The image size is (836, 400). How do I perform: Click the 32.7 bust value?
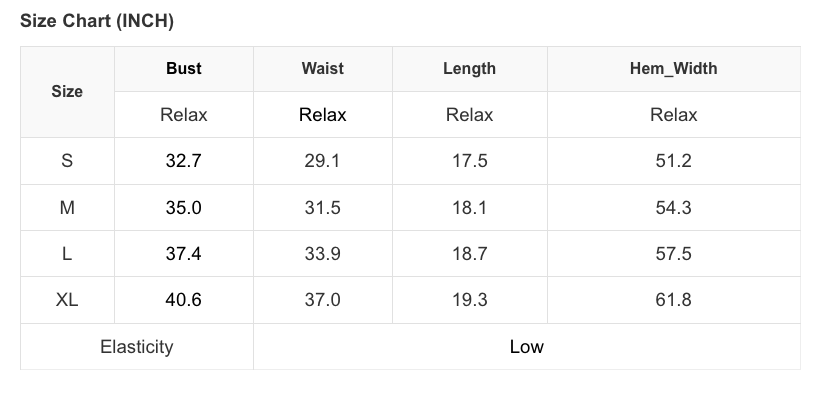[x=184, y=161]
